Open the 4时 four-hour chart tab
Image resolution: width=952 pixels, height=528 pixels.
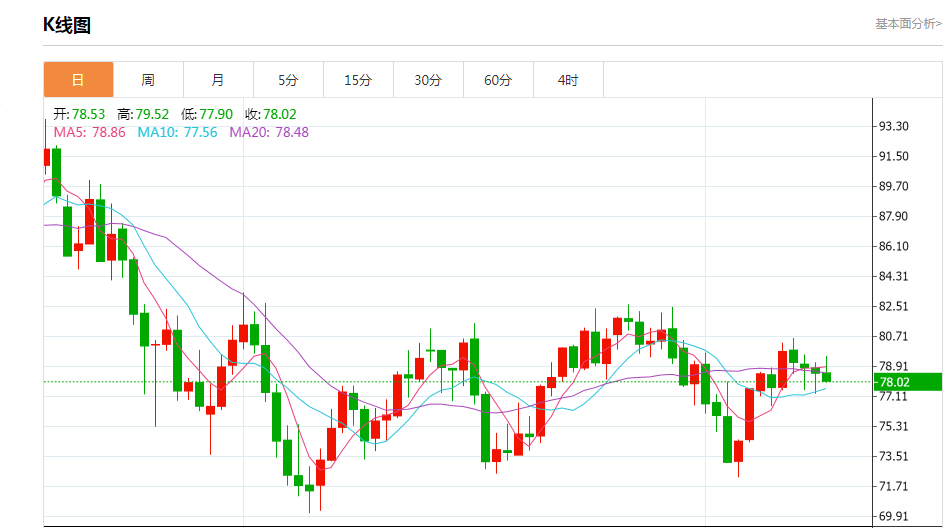568,80
